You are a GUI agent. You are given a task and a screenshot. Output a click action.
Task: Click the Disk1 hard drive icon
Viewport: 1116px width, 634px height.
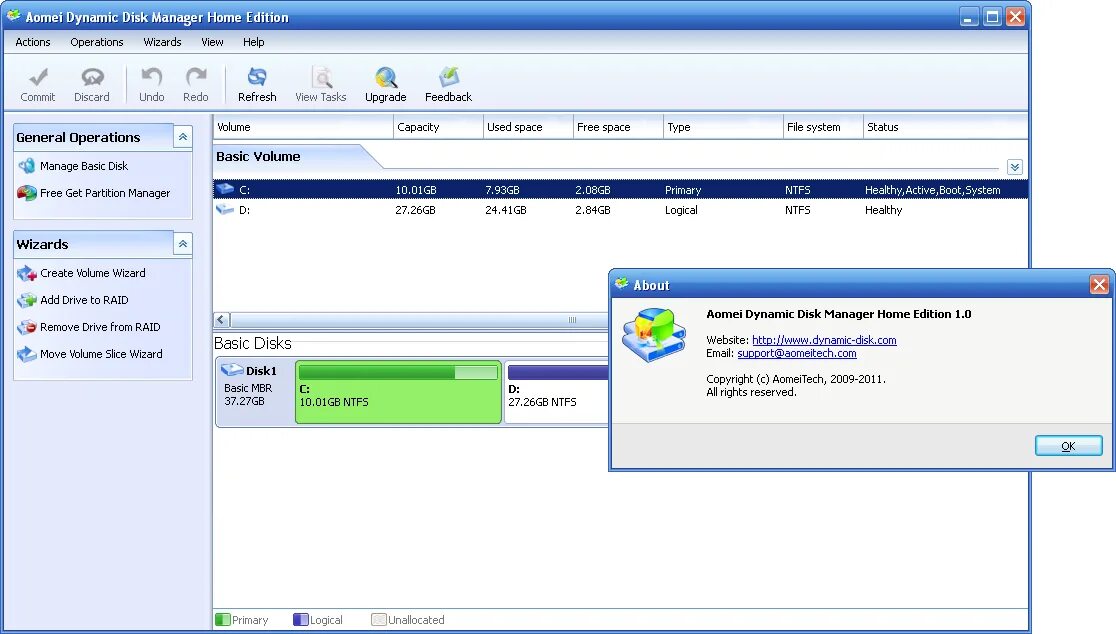[232, 370]
